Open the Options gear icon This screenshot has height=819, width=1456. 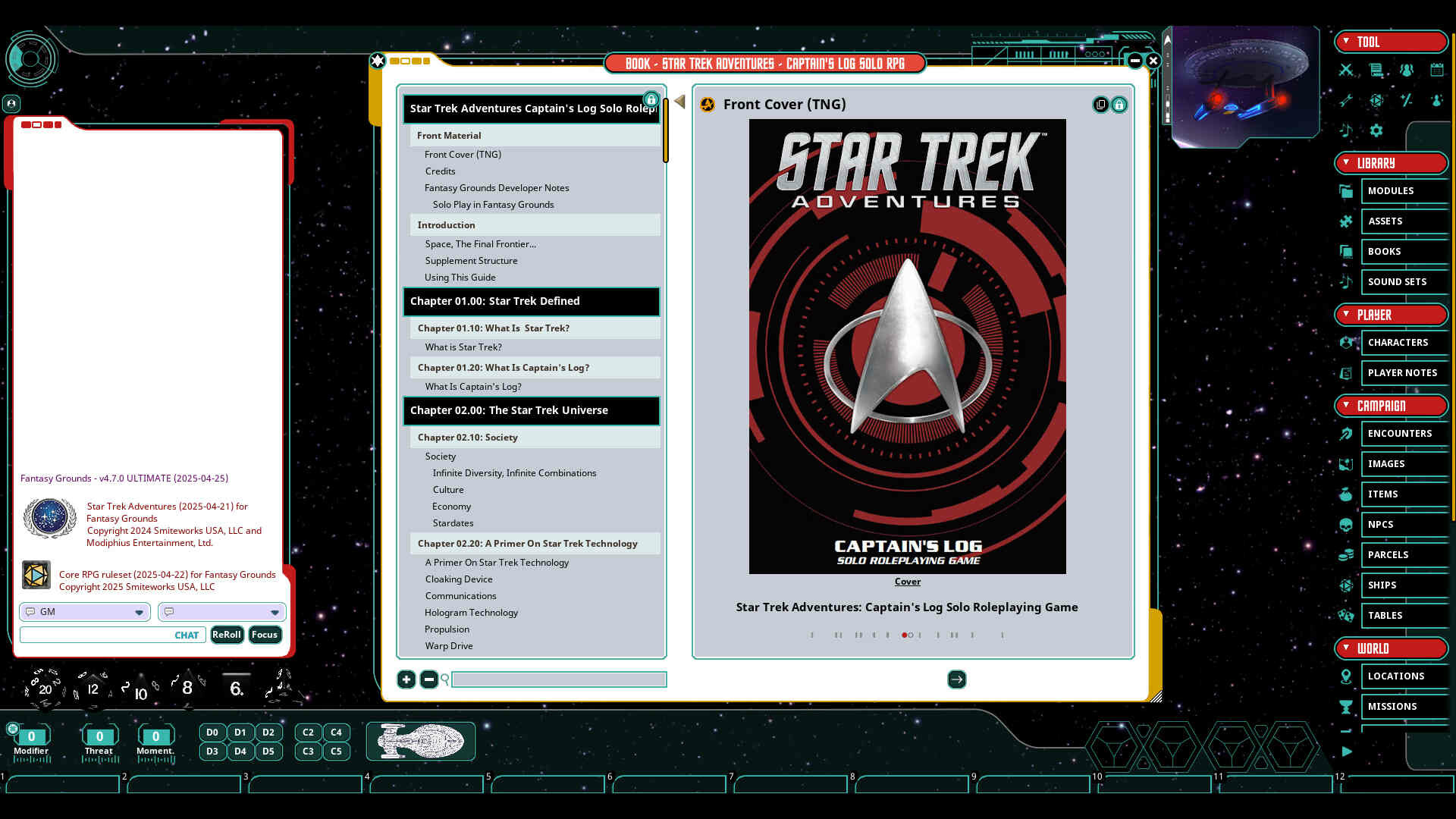coord(1376,130)
